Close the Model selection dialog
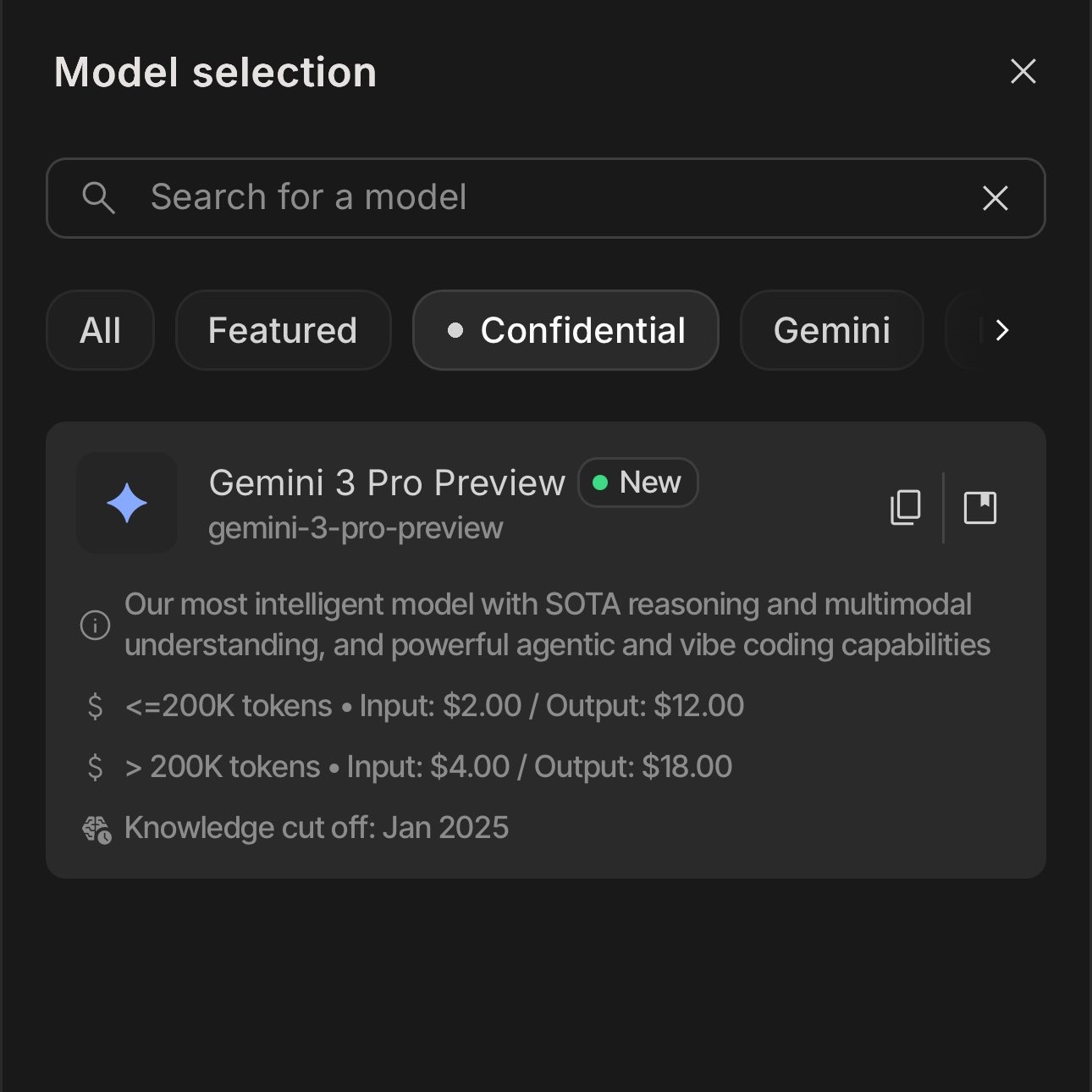The width and height of the screenshot is (1092, 1092). (1023, 72)
